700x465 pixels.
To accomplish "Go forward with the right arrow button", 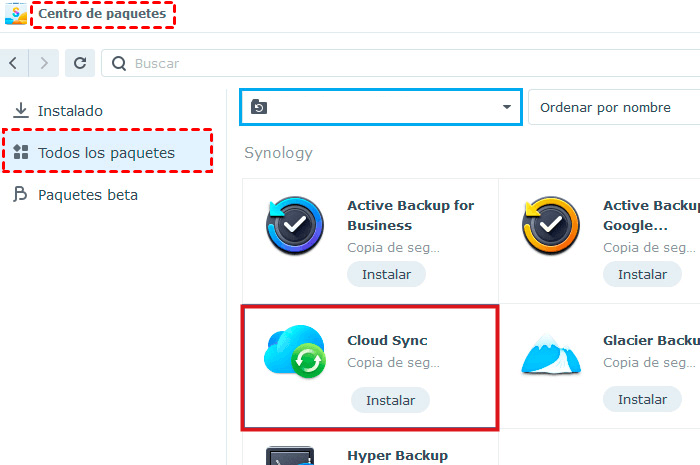I will coord(44,63).
